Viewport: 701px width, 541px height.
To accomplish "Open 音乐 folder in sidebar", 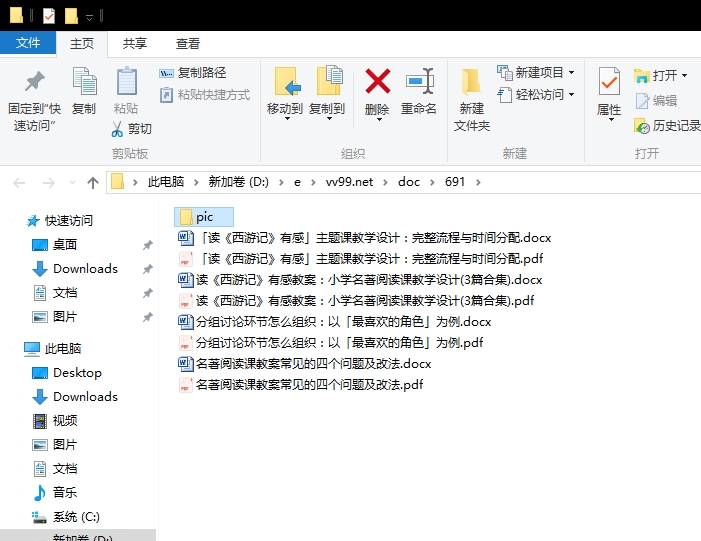I will [x=55, y=493].
